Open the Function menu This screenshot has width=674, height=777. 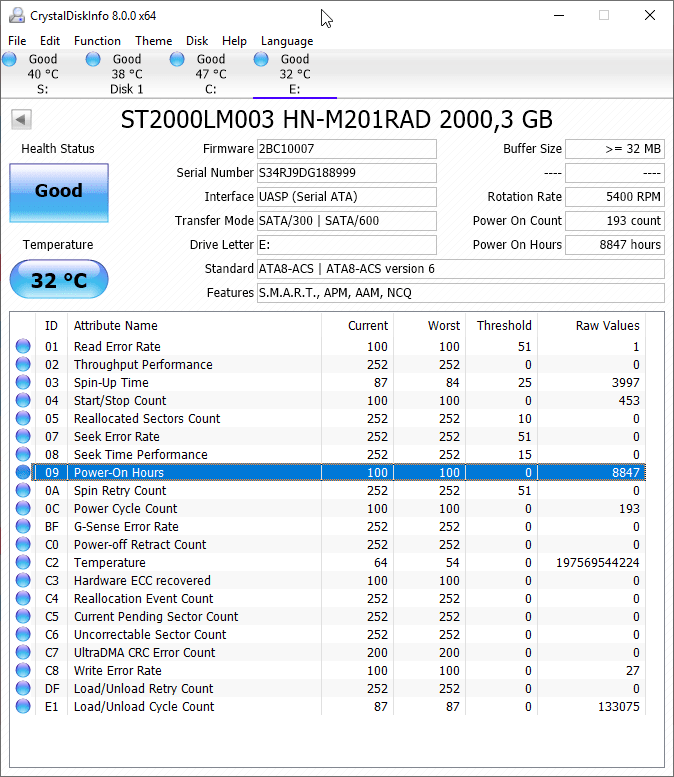click(97, 41)
